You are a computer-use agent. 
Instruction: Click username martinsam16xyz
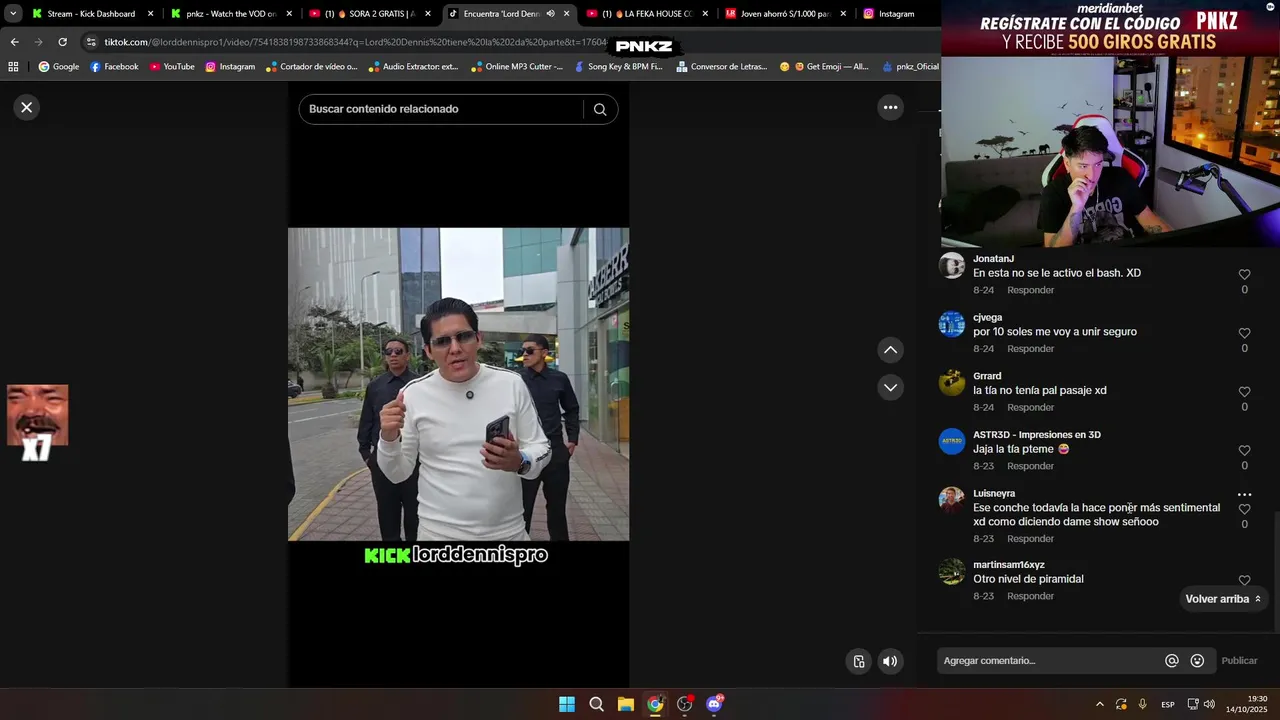coord(1009,565)
